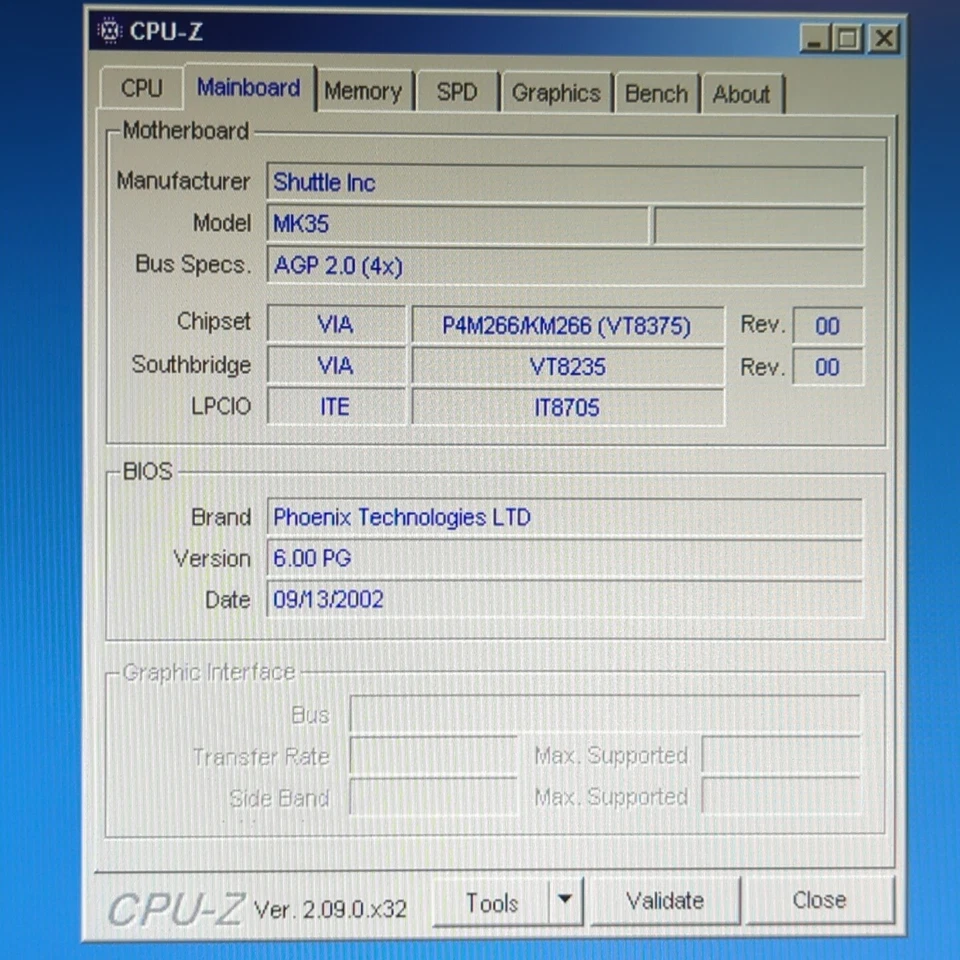This screenshot has width=960, height=960.
Task: Select the BIOS Version field 6.00 PG
Action: [x=565, y=558]
